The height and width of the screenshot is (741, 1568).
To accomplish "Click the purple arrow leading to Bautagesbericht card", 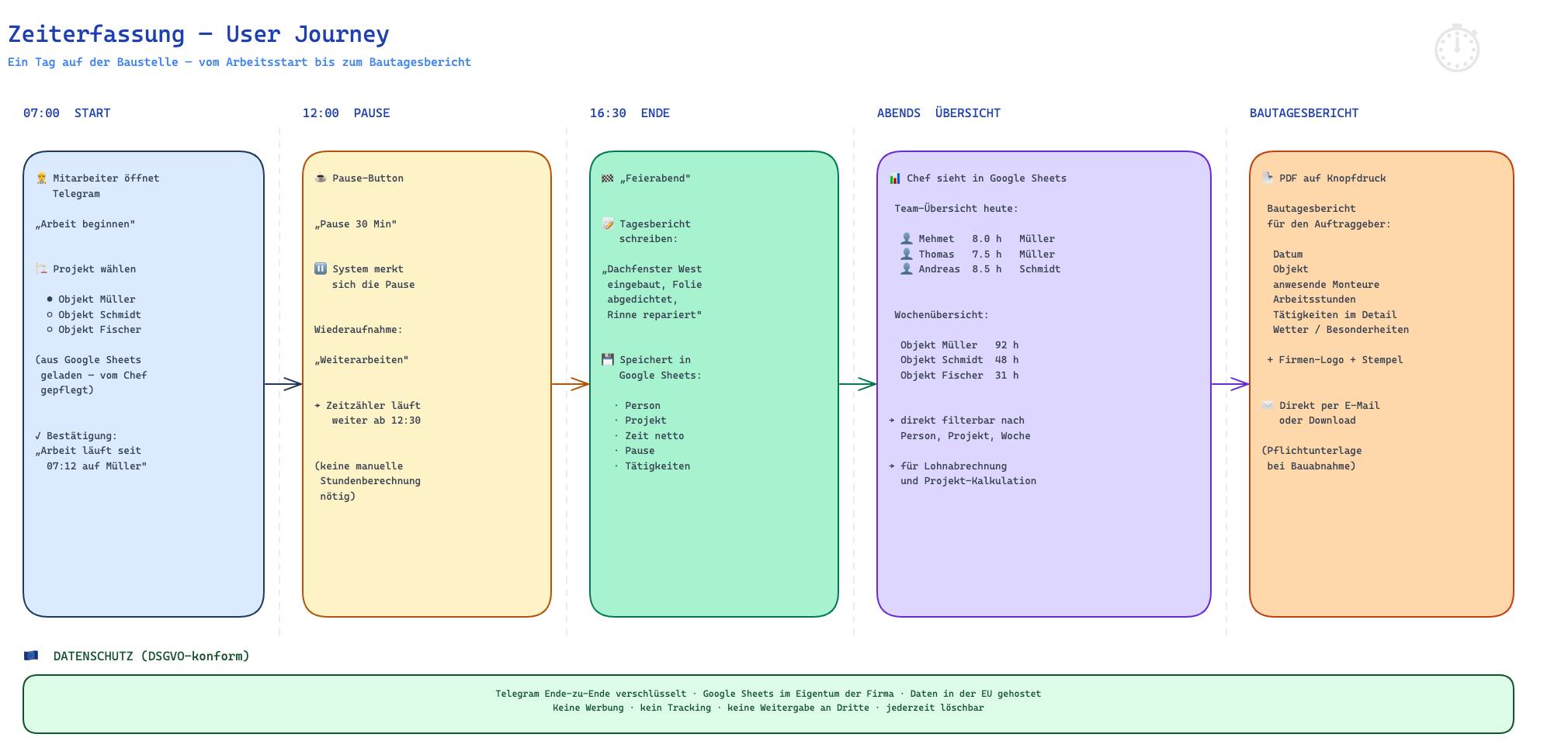I will [x=1230, y=384].
